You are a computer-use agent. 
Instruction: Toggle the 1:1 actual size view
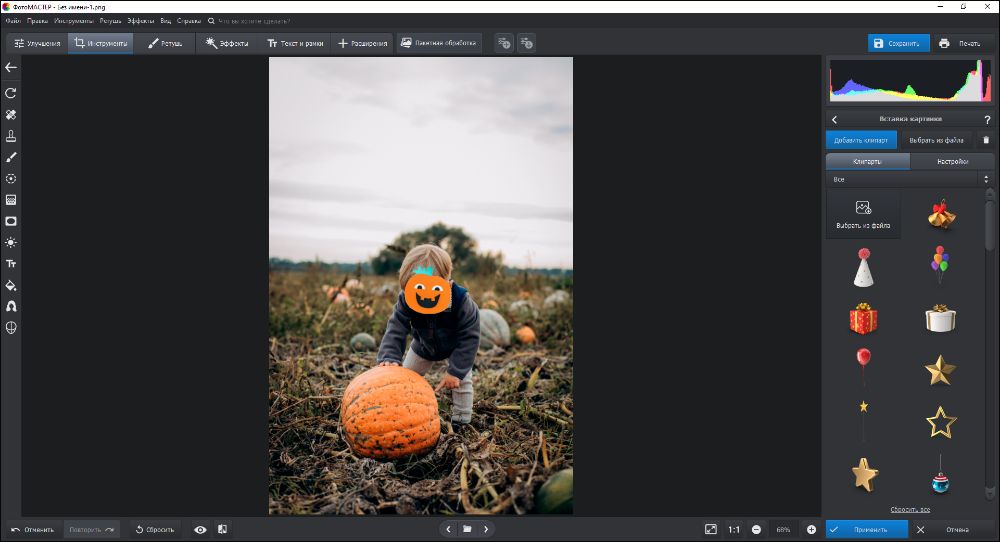734,529
